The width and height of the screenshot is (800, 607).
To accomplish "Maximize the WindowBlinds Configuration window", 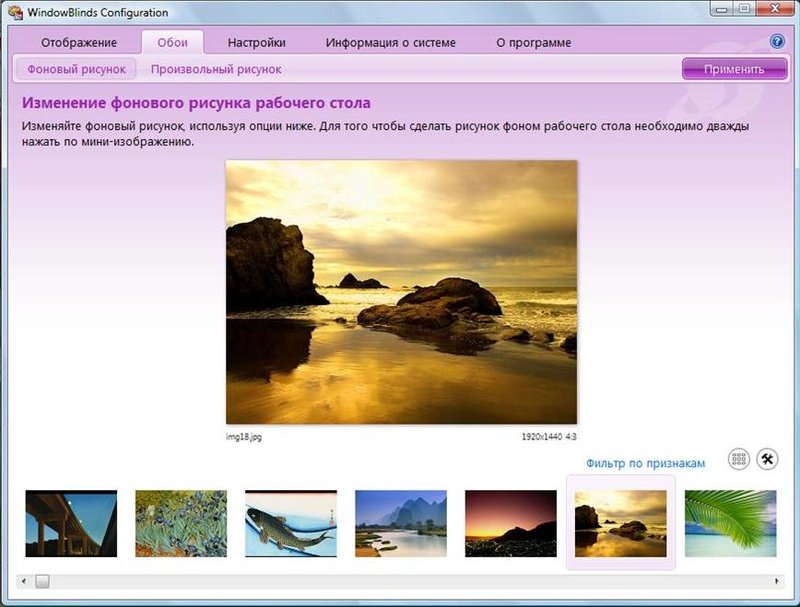I will (745, 9).
